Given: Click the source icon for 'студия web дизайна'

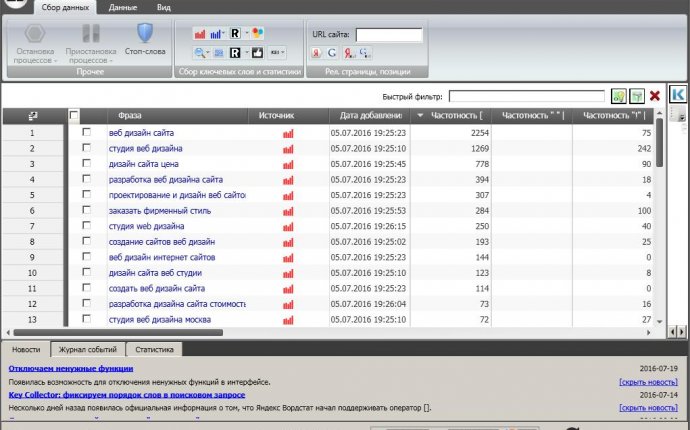Looking at the screenshot, I should point(288,226).
